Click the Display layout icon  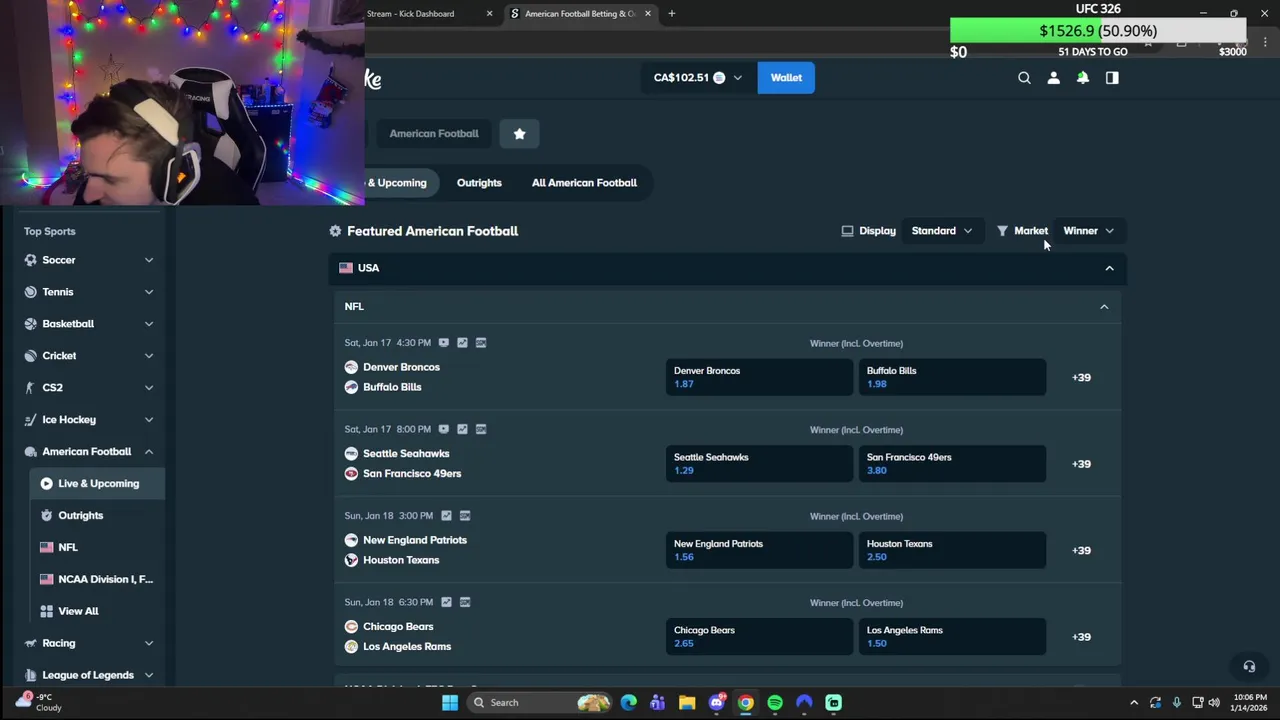847,231
